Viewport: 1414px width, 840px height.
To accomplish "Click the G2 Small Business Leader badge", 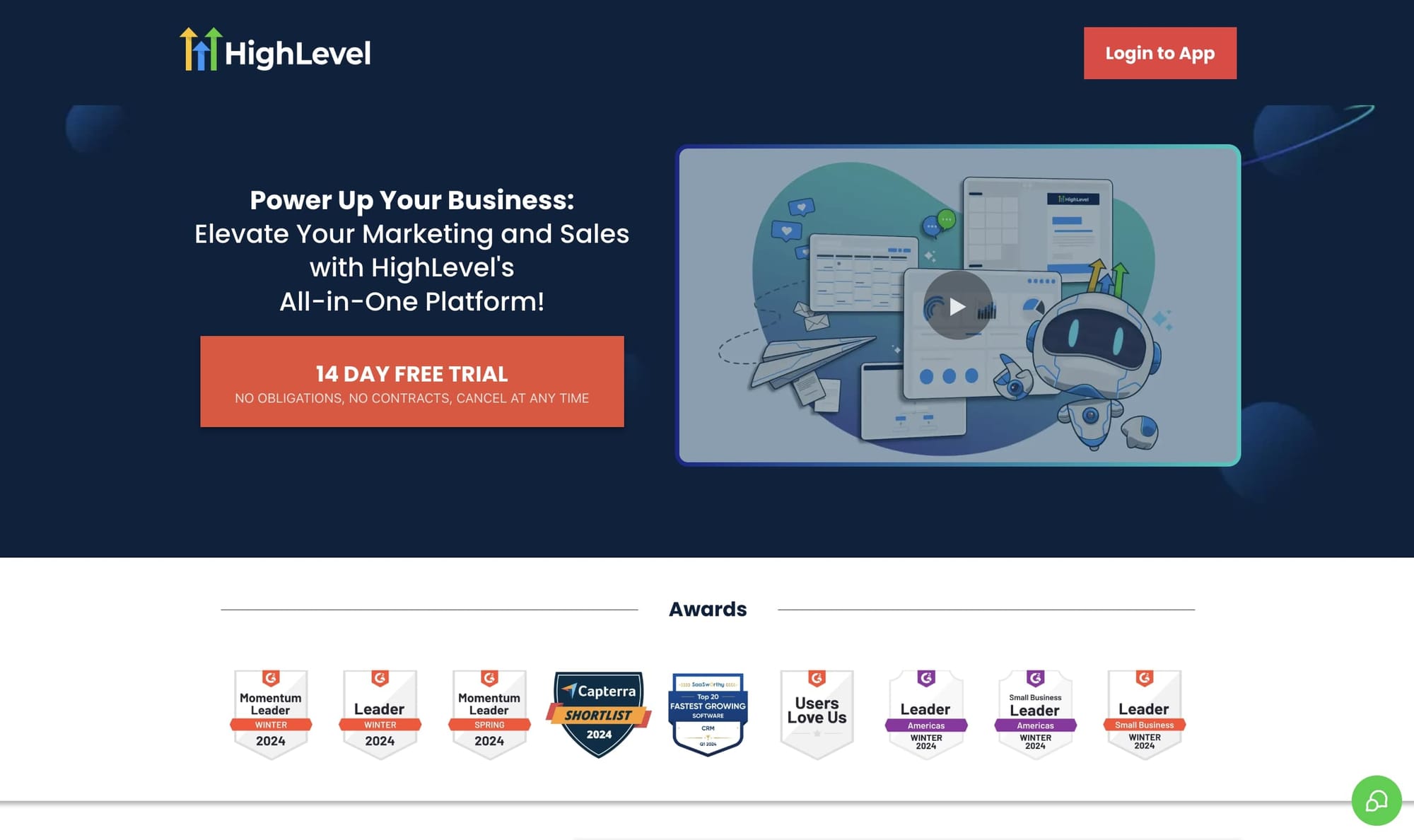I will pyautogui.click(x=1143, y=710).
